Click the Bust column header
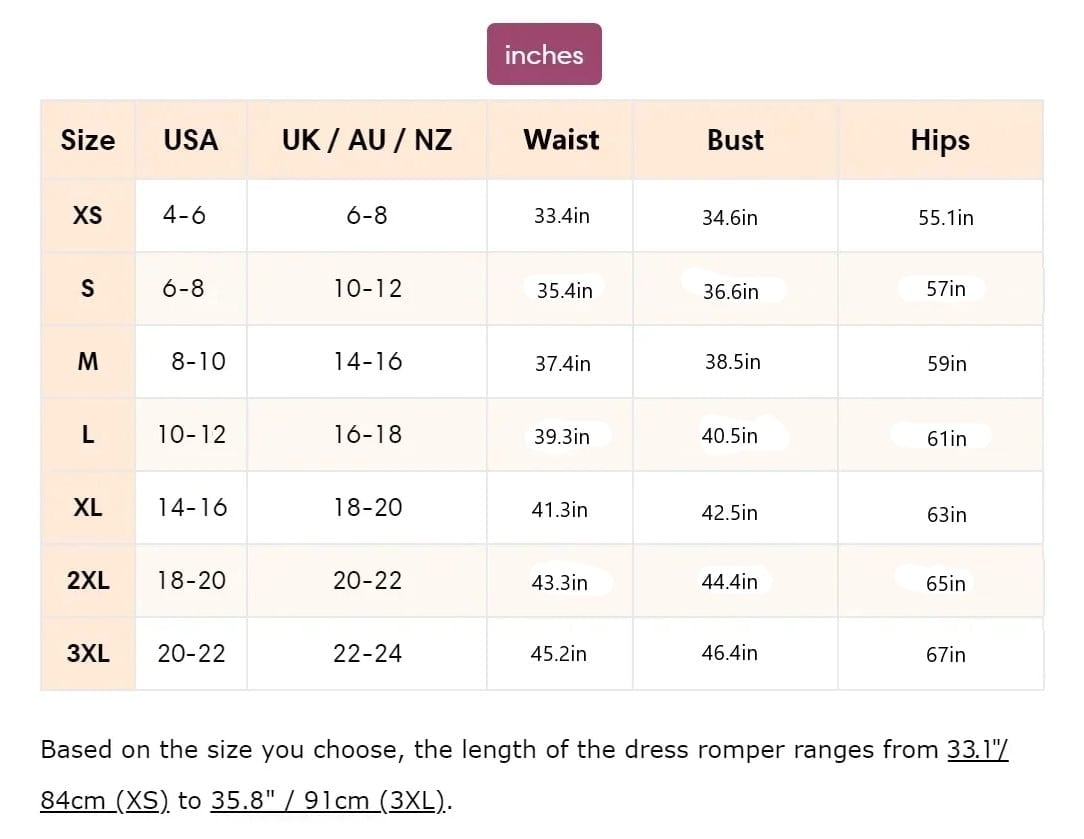 tap(735, 140)
